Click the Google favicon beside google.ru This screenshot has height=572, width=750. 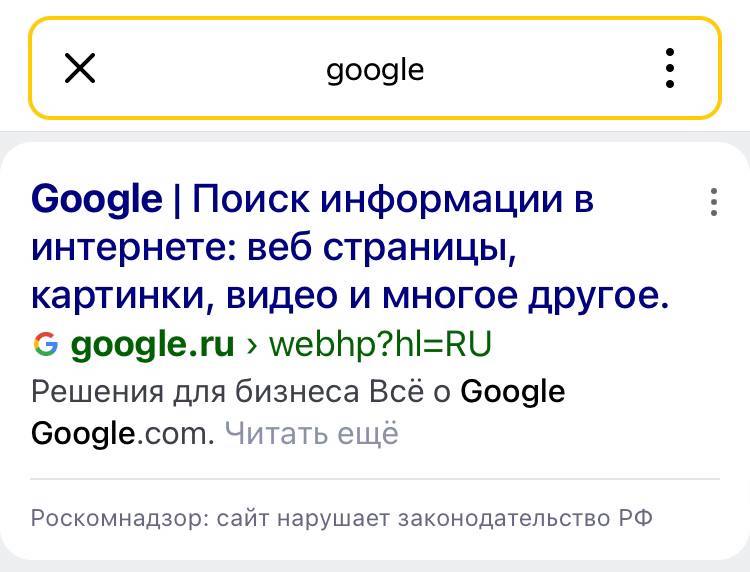pos(46,344)
